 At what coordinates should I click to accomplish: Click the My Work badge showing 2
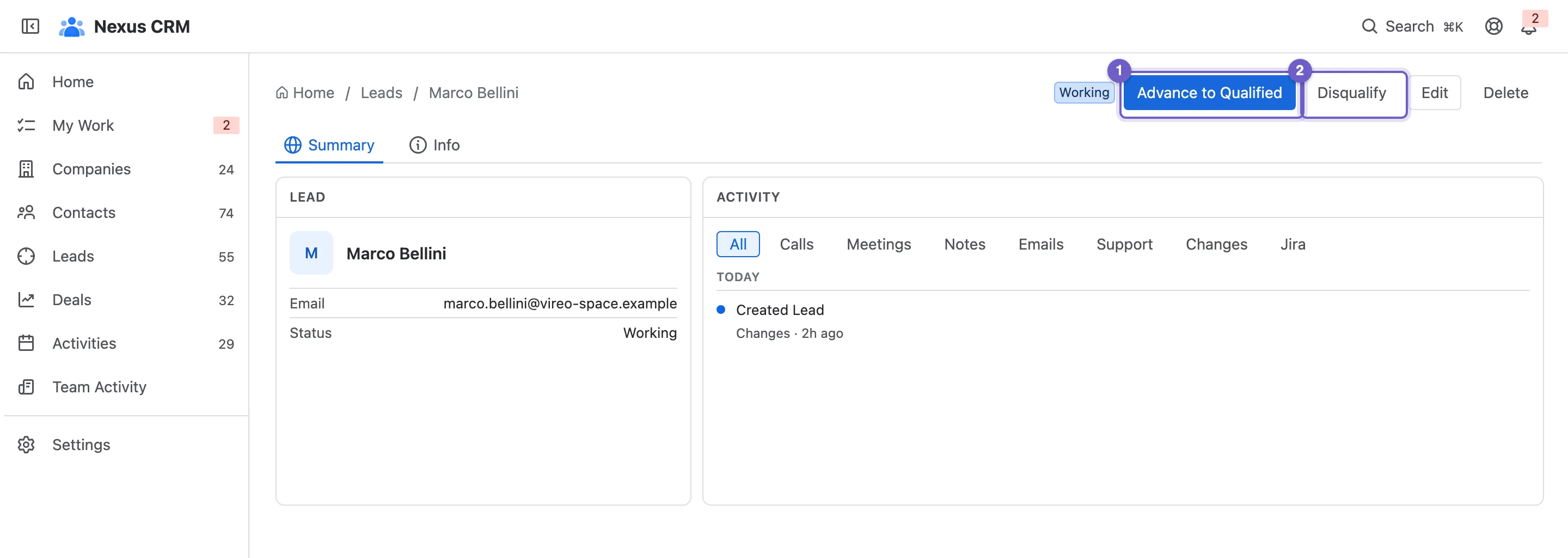pos(226,125)
